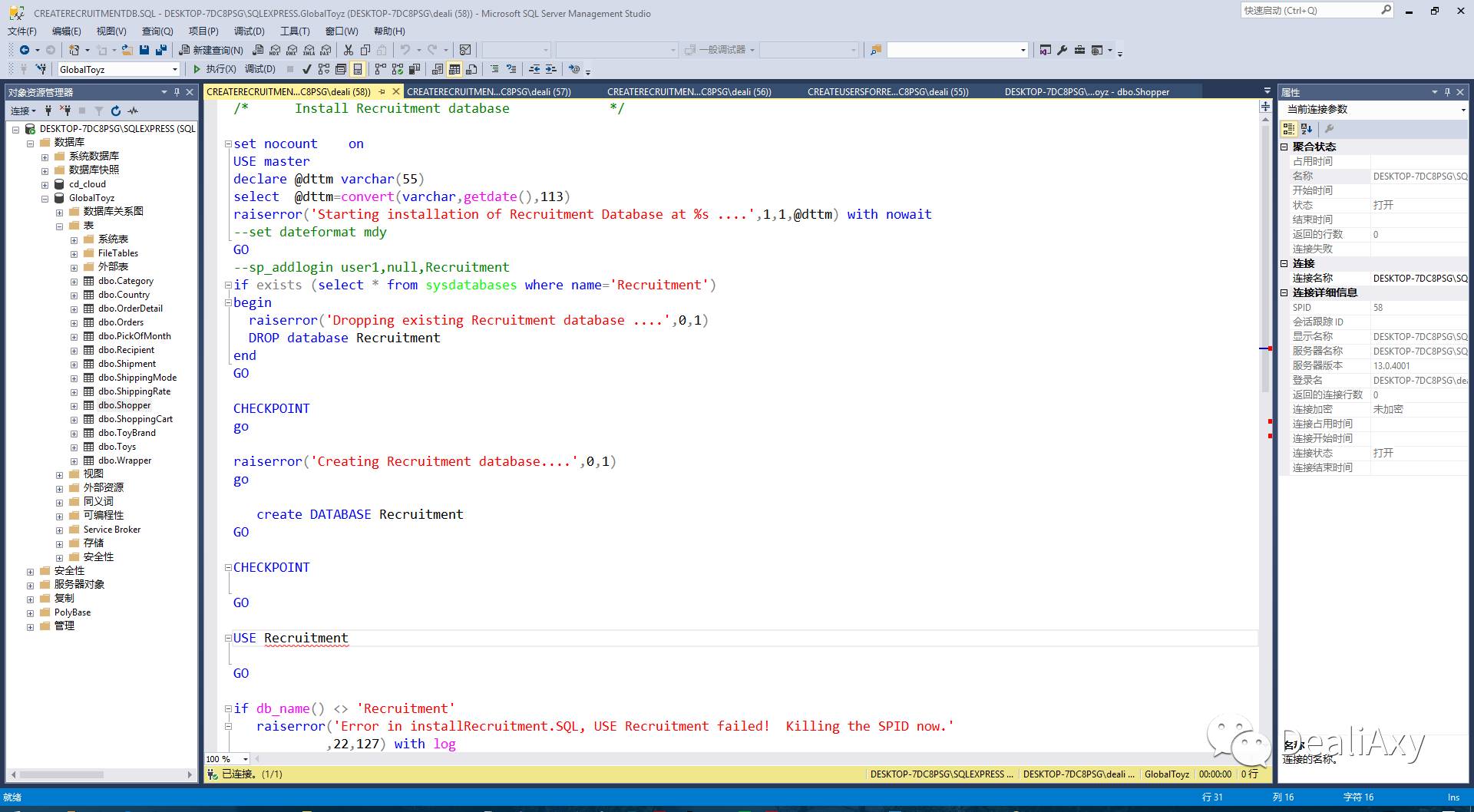Toggle Categorized view in Properties panel
This screenshot has height=812, width=1474.
1289,129
